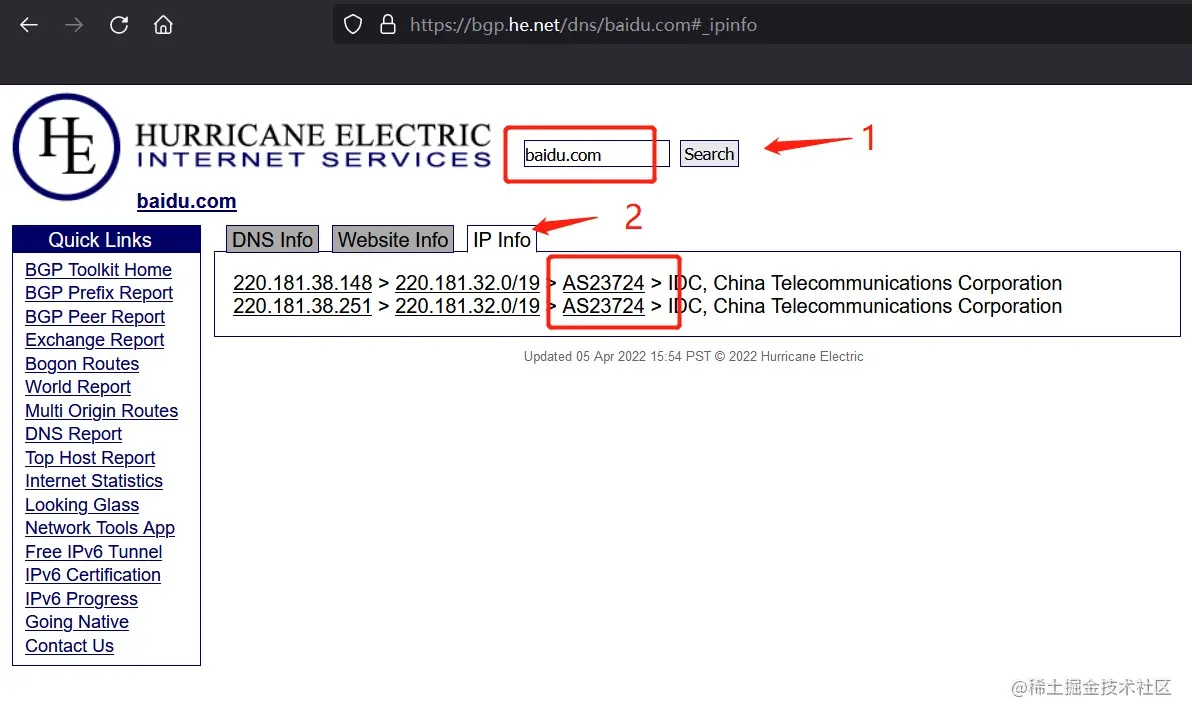
Task: Click the Hurricane Electric HE logo
Action: pyautogui.click(x=66, y=147)
